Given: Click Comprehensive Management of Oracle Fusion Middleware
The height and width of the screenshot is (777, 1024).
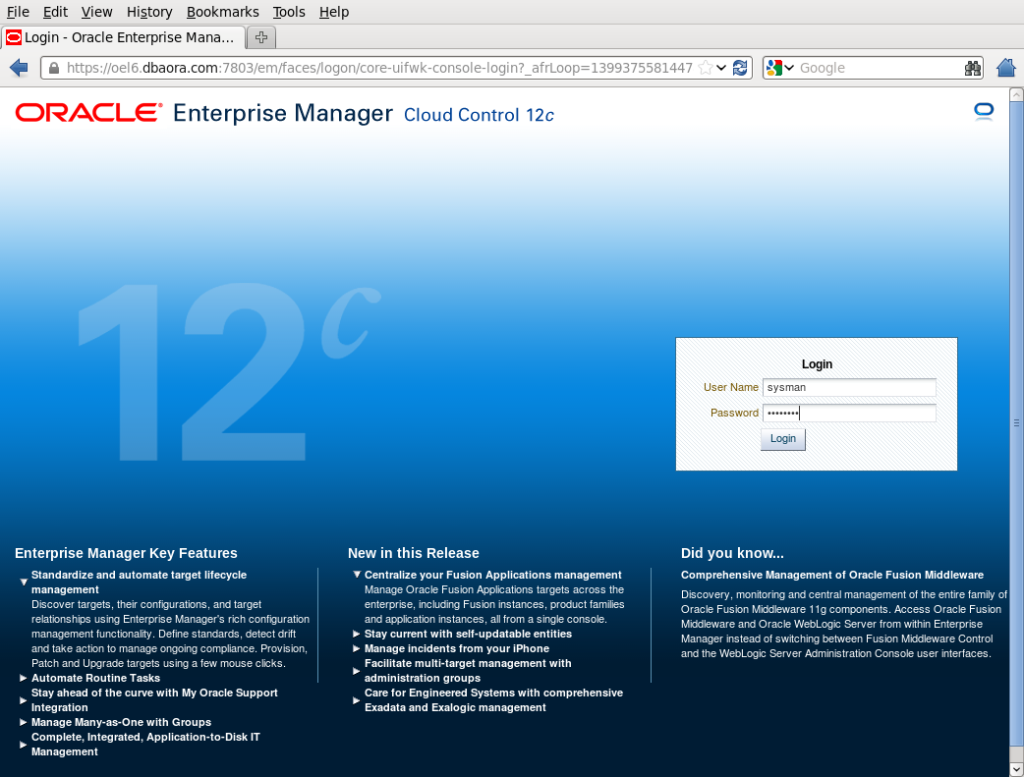Looking at the screenshot, I should coord(832,575).
